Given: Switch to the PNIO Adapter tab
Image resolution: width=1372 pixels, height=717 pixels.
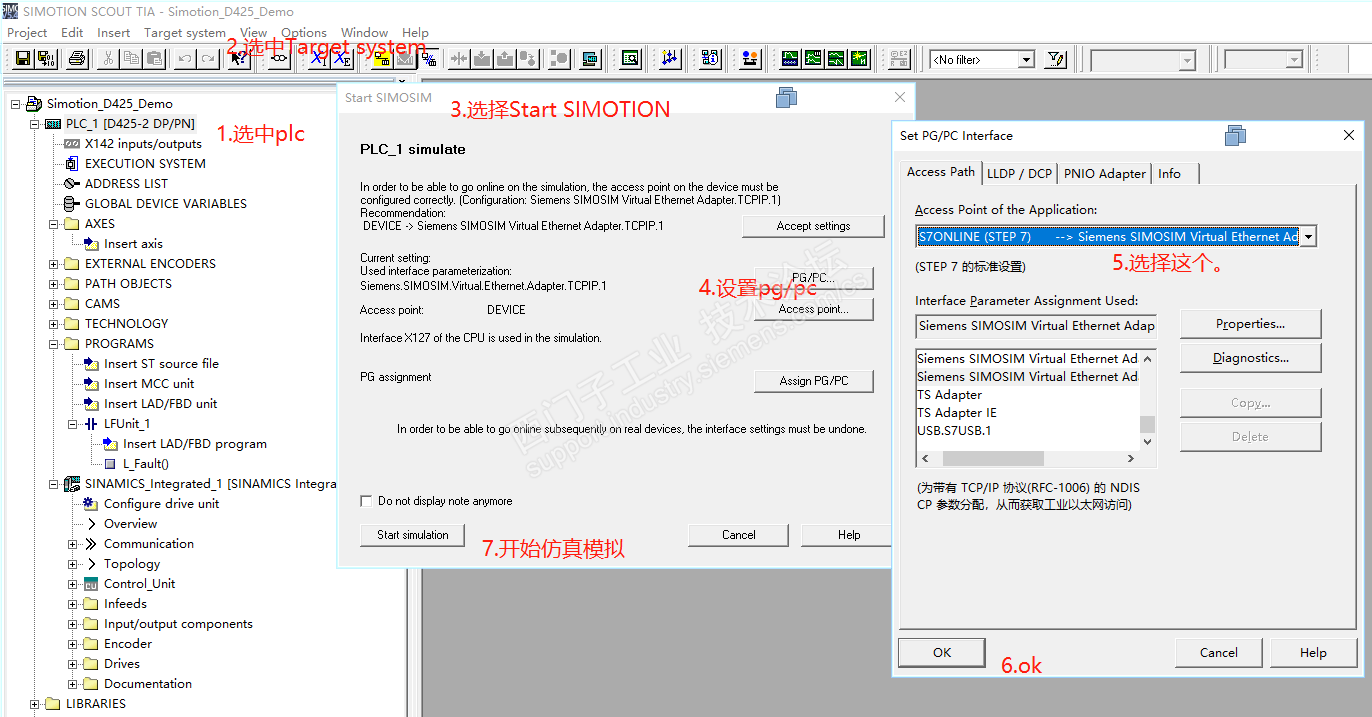Looking at the screenshot, I should [x=1105, y=173].
